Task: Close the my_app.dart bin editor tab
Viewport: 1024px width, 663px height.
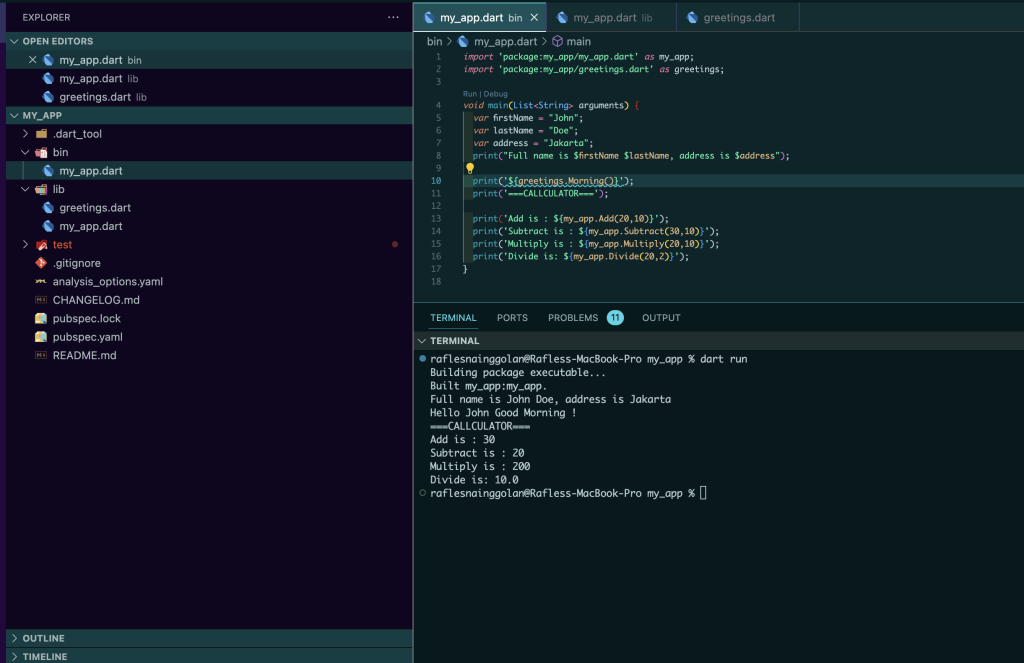Action: 534,18
